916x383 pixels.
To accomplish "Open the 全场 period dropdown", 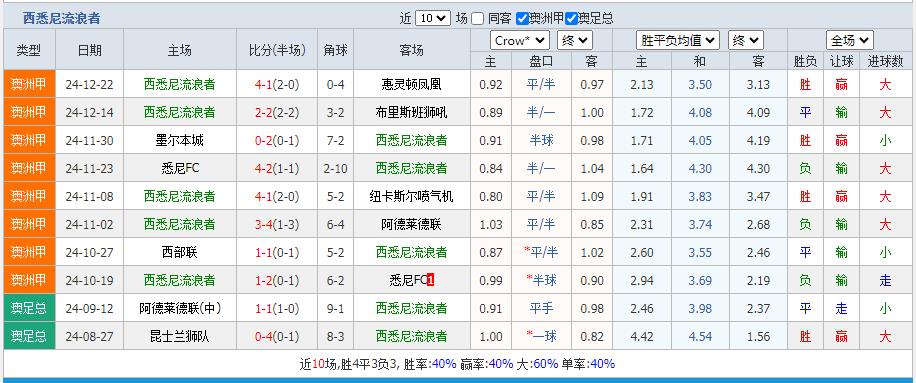I will tap(850, 40).
